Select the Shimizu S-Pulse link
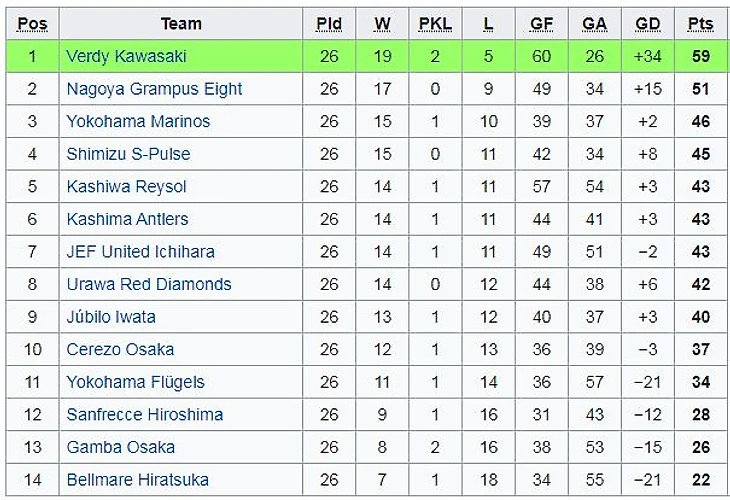Screen dimensions: 730x500 [128, 154]
